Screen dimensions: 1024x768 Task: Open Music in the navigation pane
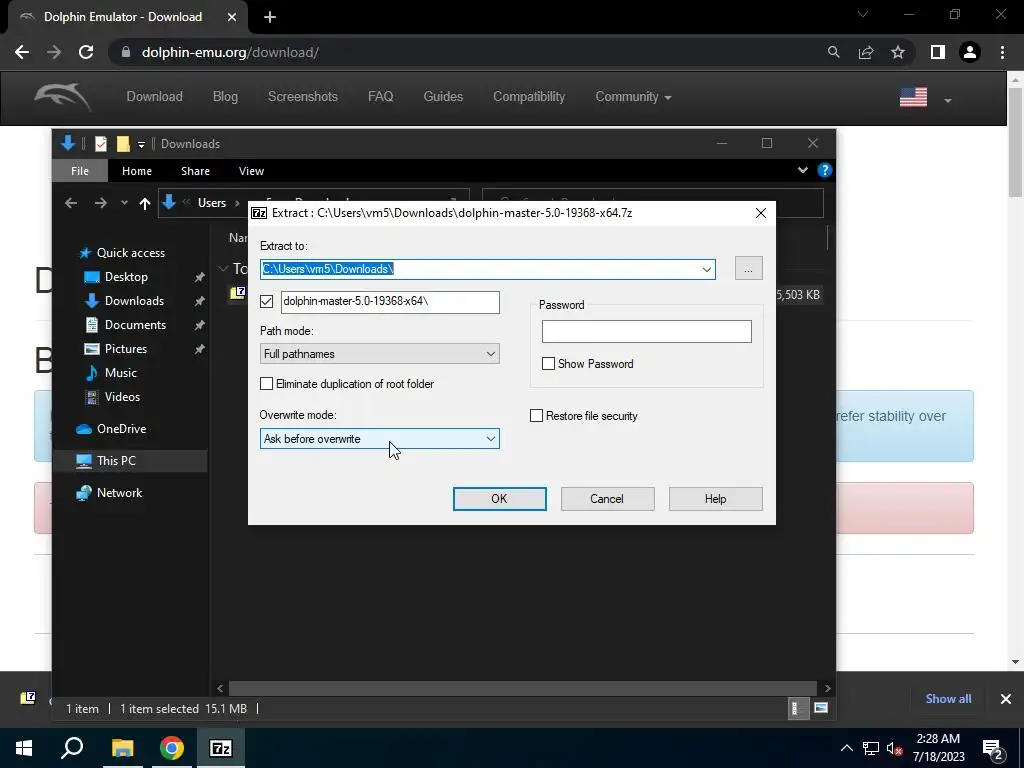pos(121,373)
